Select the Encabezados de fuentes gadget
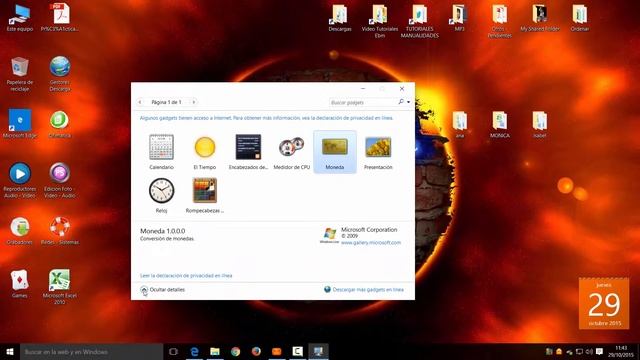This screenshot has width=640, height=360. (248, 151)
